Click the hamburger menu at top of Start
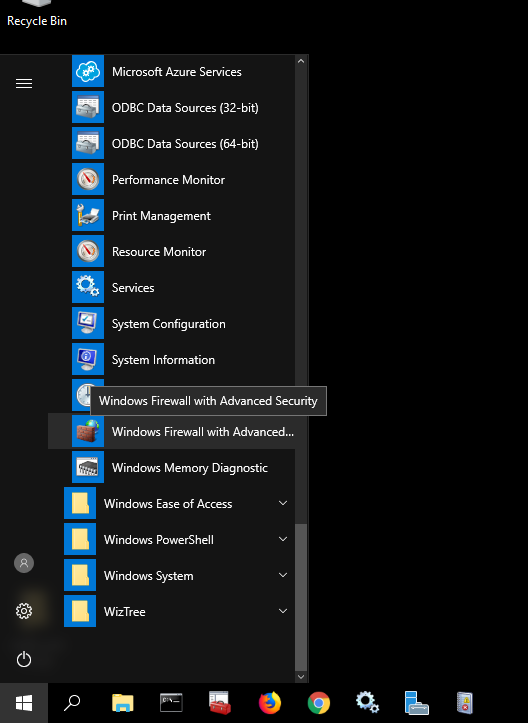The height and width of the screenshot is (723, 528). (x=24, y=83)
